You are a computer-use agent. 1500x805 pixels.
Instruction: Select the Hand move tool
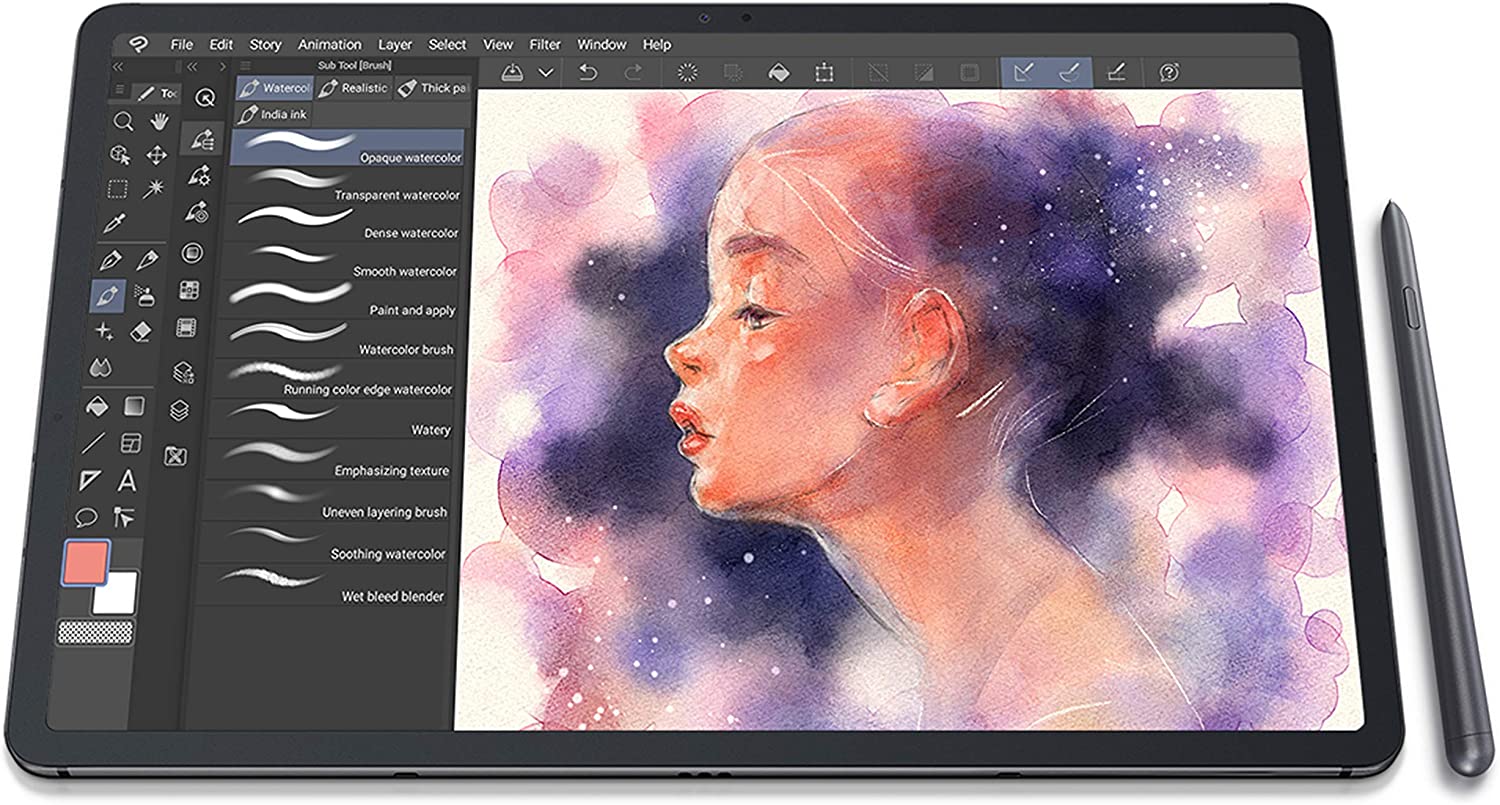[158, 121]
